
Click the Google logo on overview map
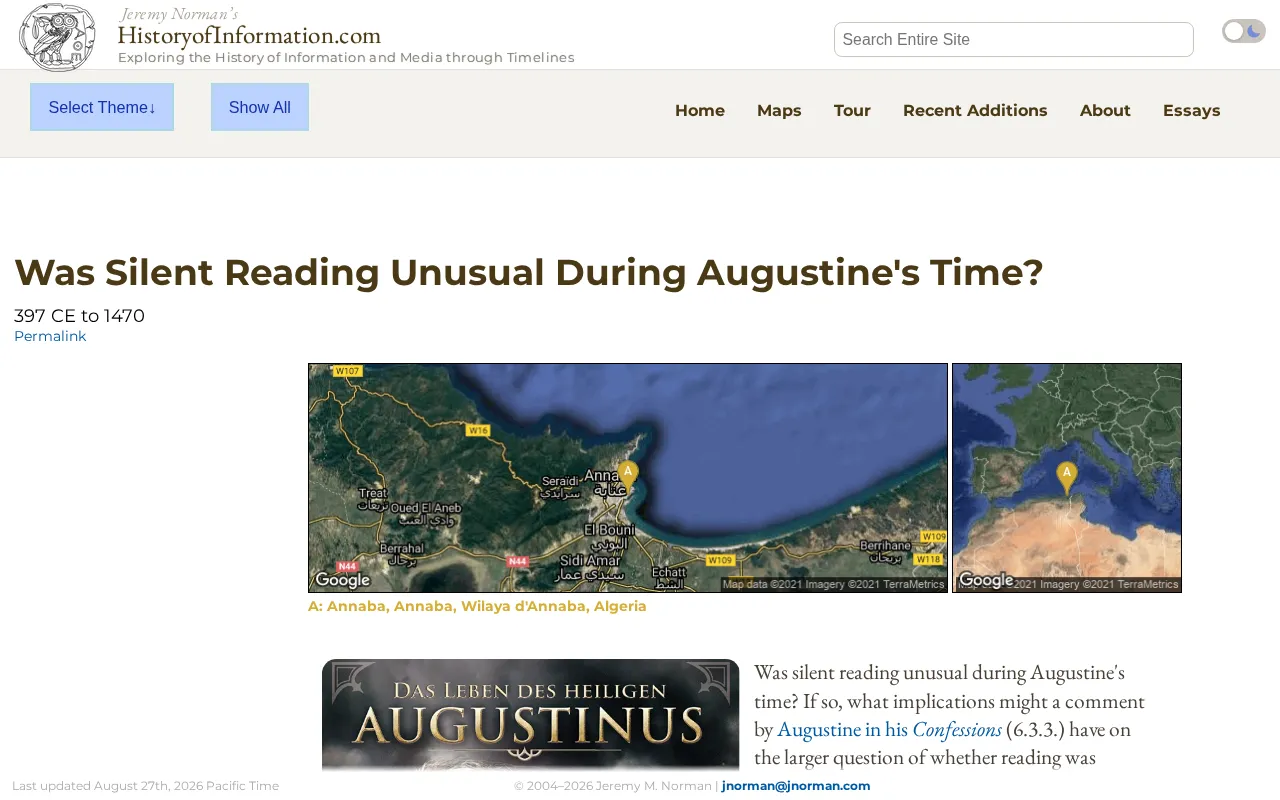click(x=986, y=580)
